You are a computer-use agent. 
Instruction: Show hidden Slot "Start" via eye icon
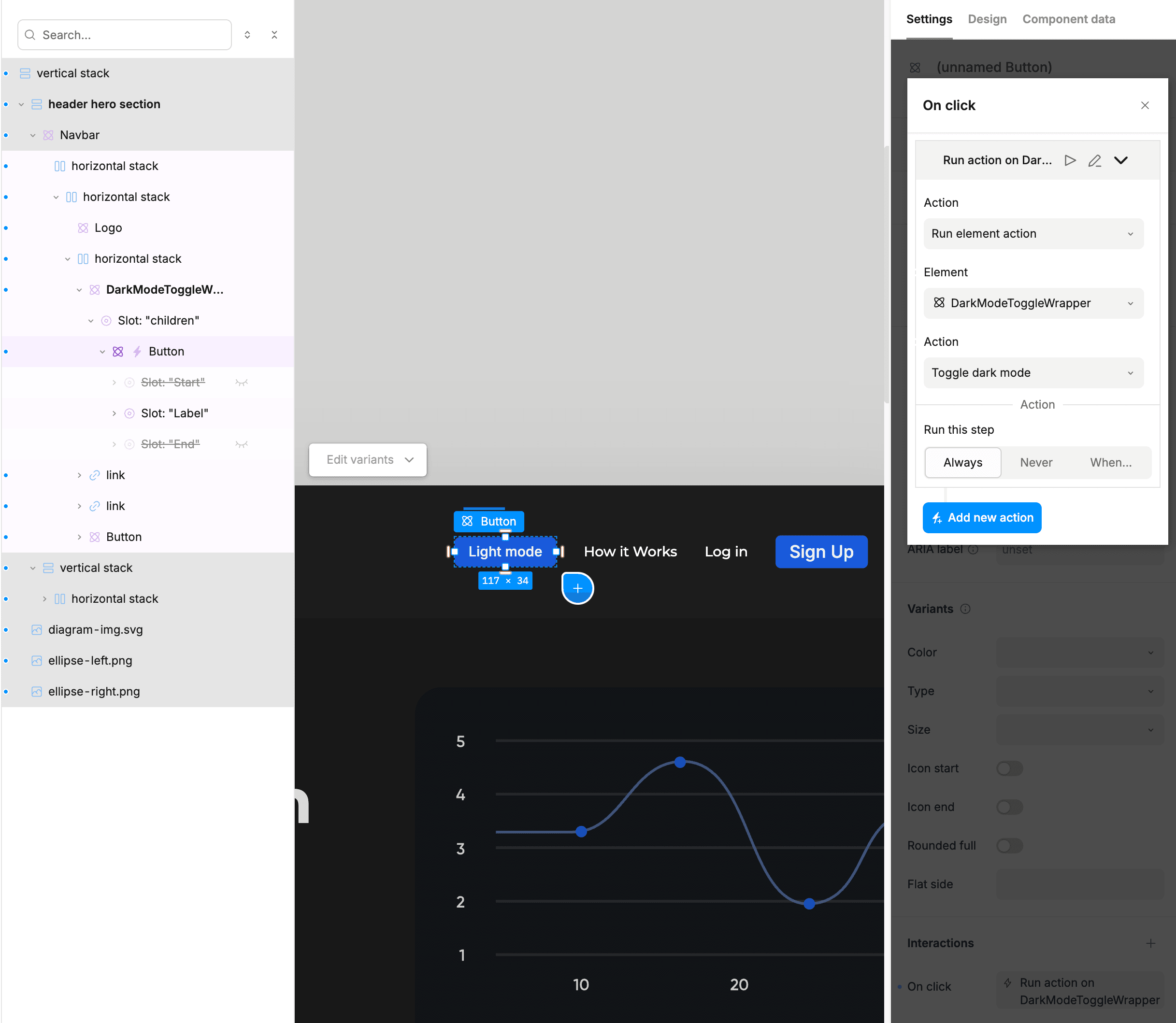[x=242, y=383]
